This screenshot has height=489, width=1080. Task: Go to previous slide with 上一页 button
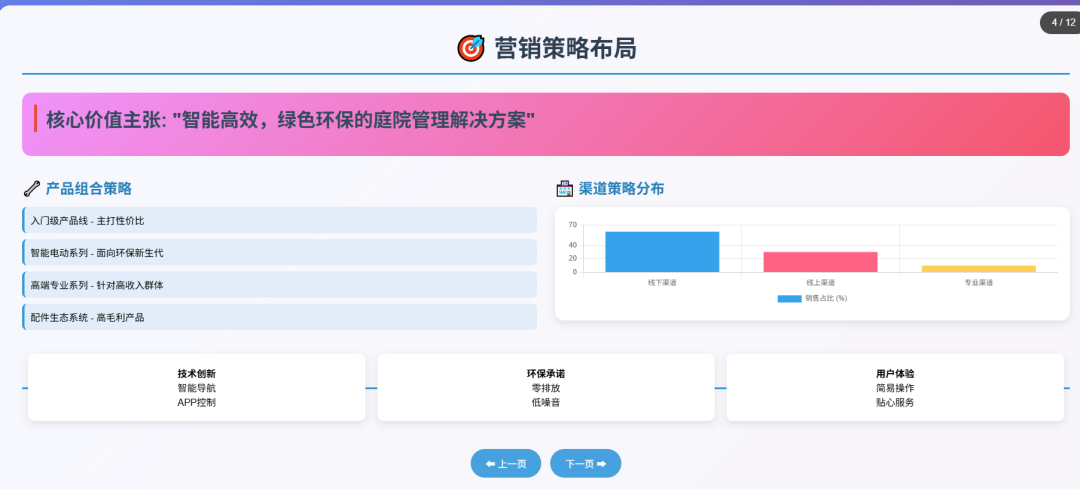506,464
